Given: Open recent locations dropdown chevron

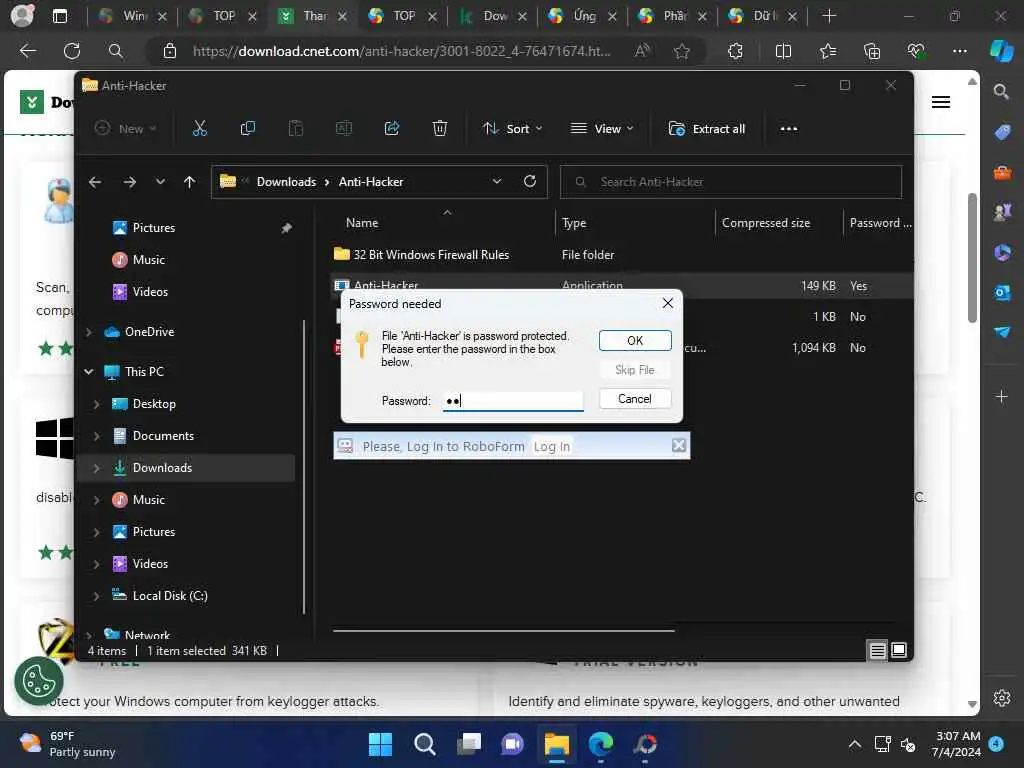Looking at the screenshot, I should 160,182.
